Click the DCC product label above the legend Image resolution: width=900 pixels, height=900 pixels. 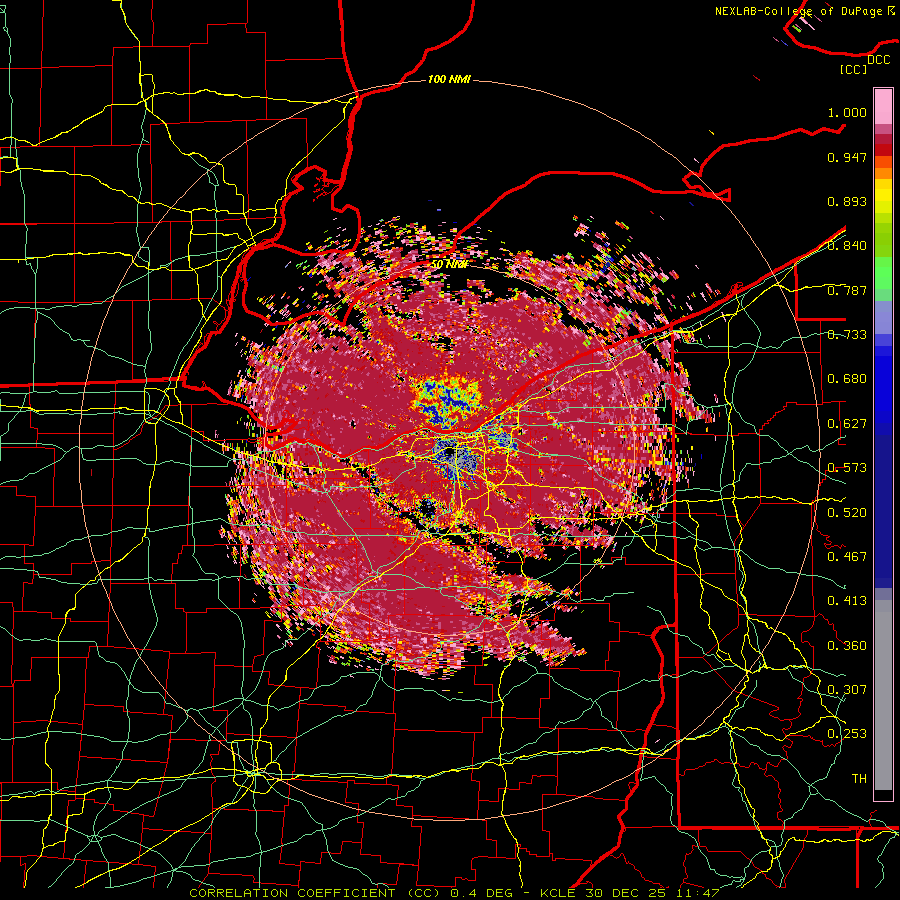coord(878,60)
